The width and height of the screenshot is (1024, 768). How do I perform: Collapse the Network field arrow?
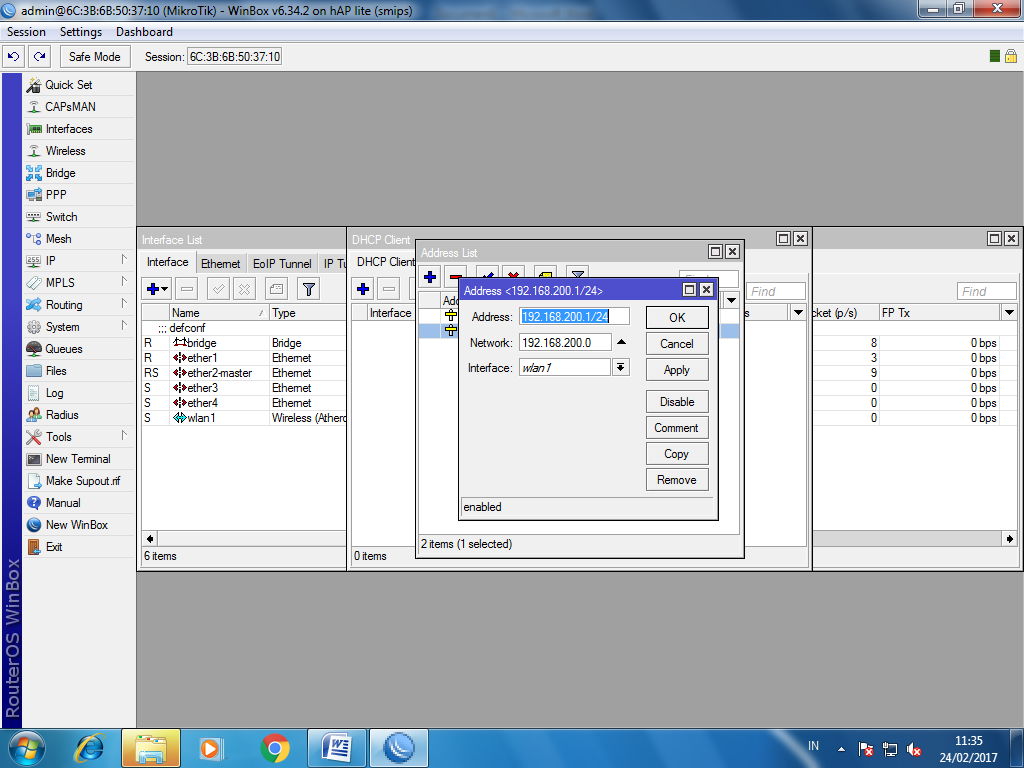click(x=621, y=342)
